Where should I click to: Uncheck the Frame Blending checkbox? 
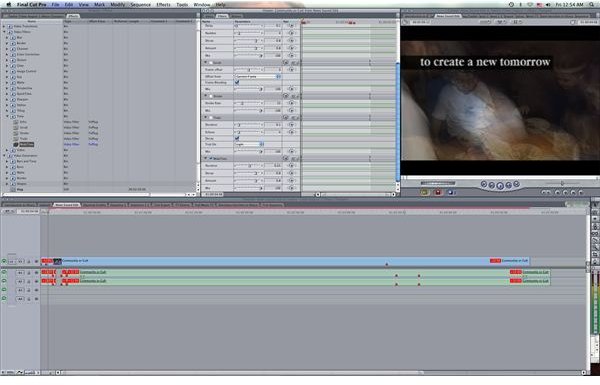click(237, 82)
